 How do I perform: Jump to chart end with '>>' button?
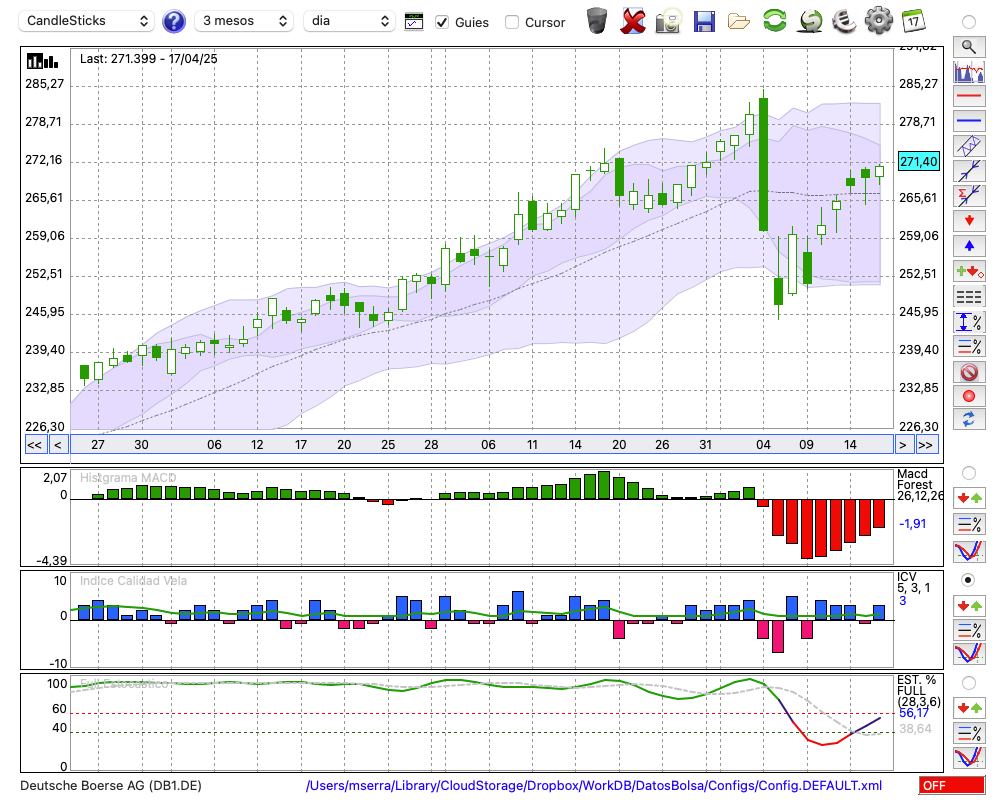coord(927,445)
